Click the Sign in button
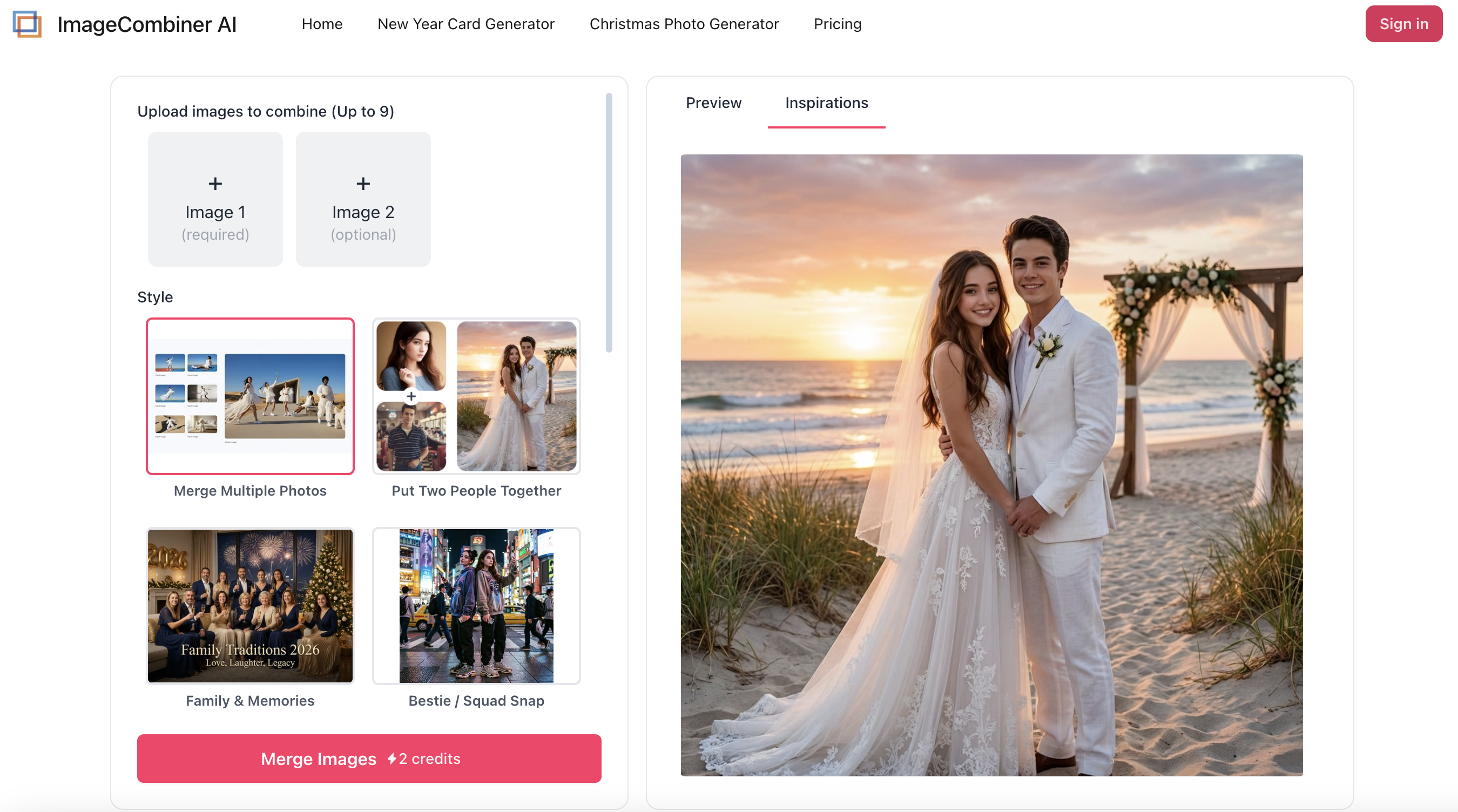1458x812 pixels. click(x=1403, y=24)
